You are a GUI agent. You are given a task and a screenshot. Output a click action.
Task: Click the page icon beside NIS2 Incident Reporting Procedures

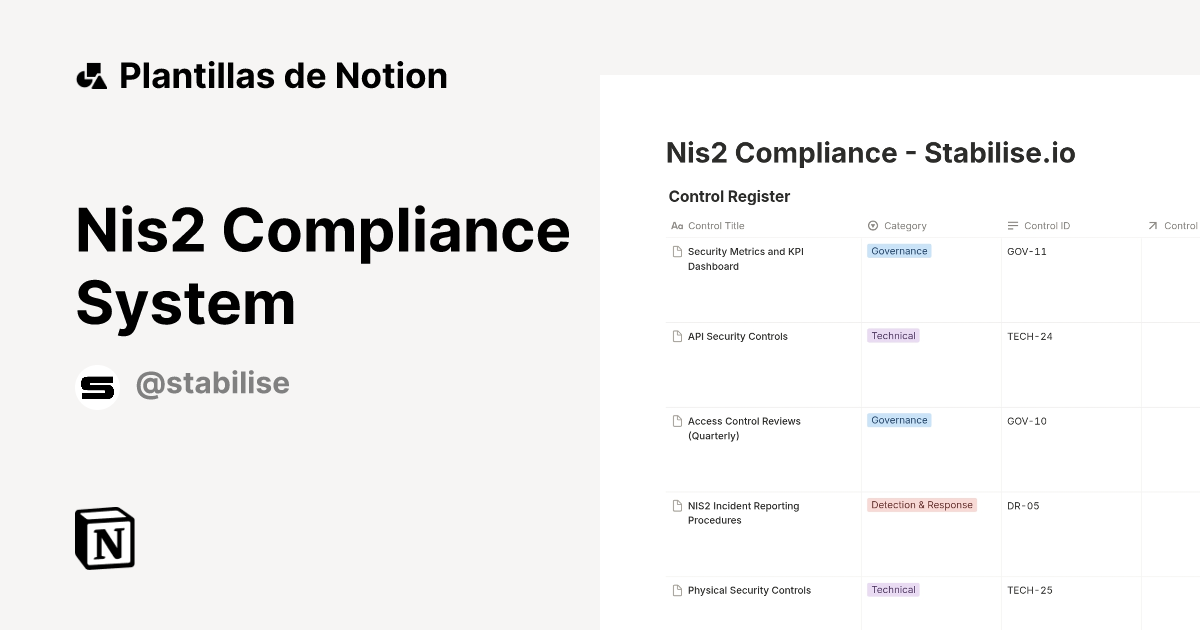676,505
